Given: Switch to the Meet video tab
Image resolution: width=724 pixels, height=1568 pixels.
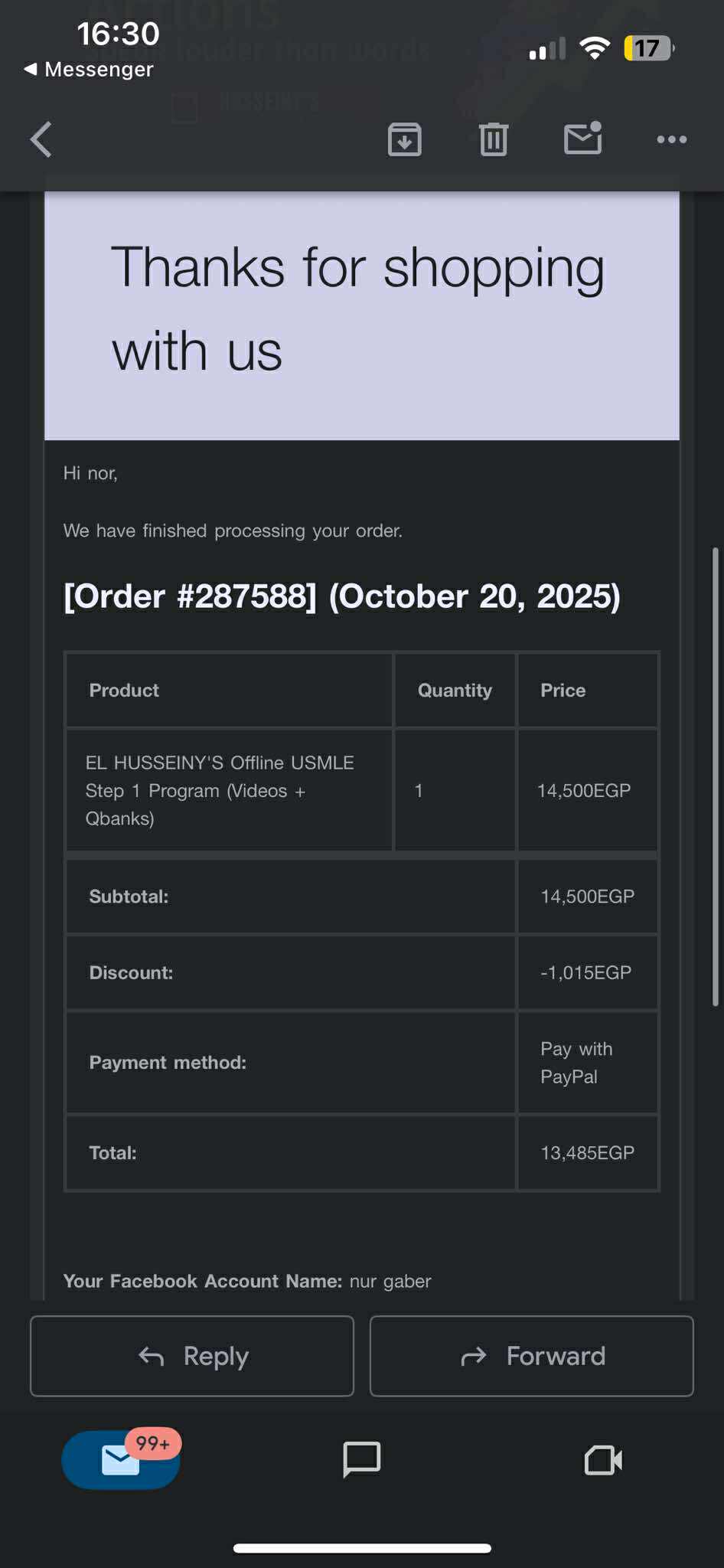Looking at the screenshot, I should tap(603, 1459).
